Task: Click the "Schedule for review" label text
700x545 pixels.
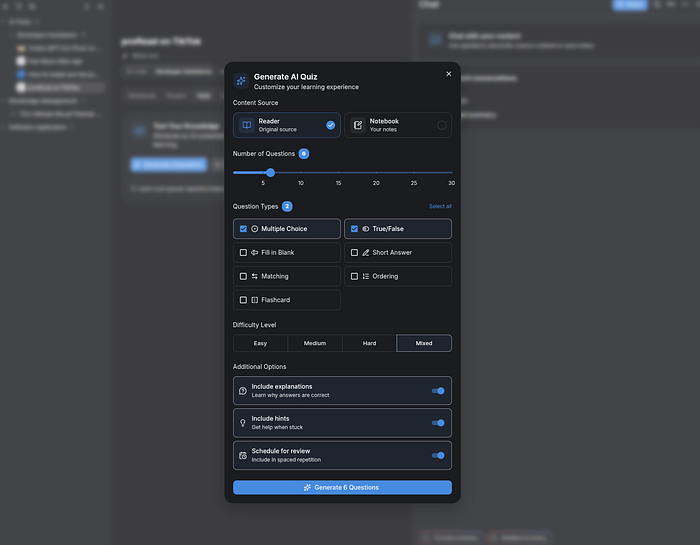Action: pyautogui.click(x=281, y=451)
